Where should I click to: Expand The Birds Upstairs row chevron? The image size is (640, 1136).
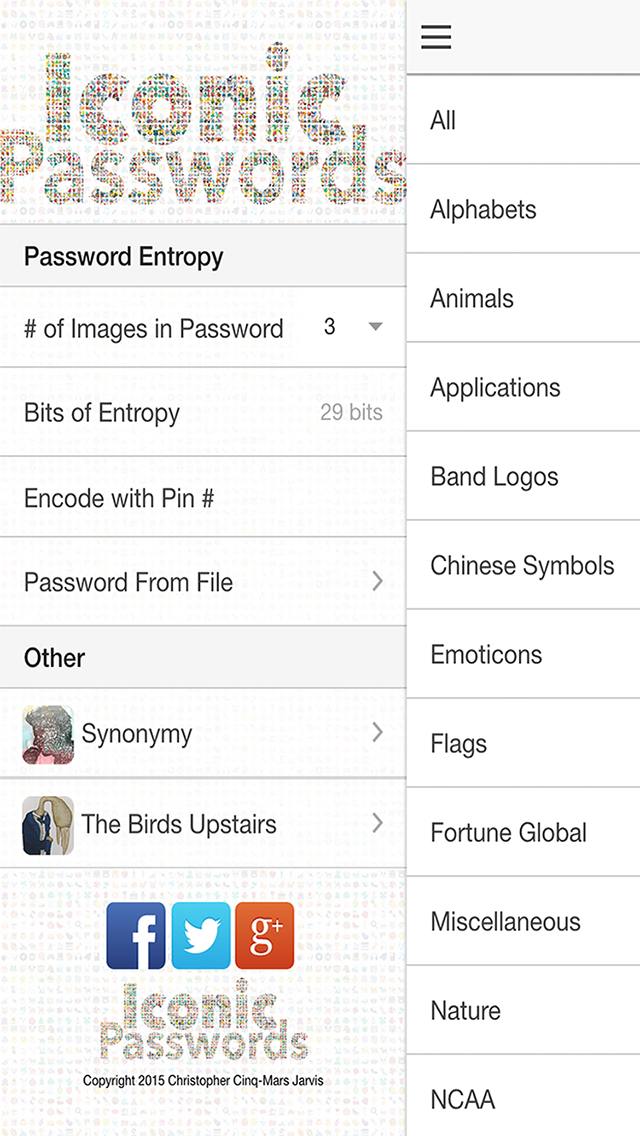[377, 823]
